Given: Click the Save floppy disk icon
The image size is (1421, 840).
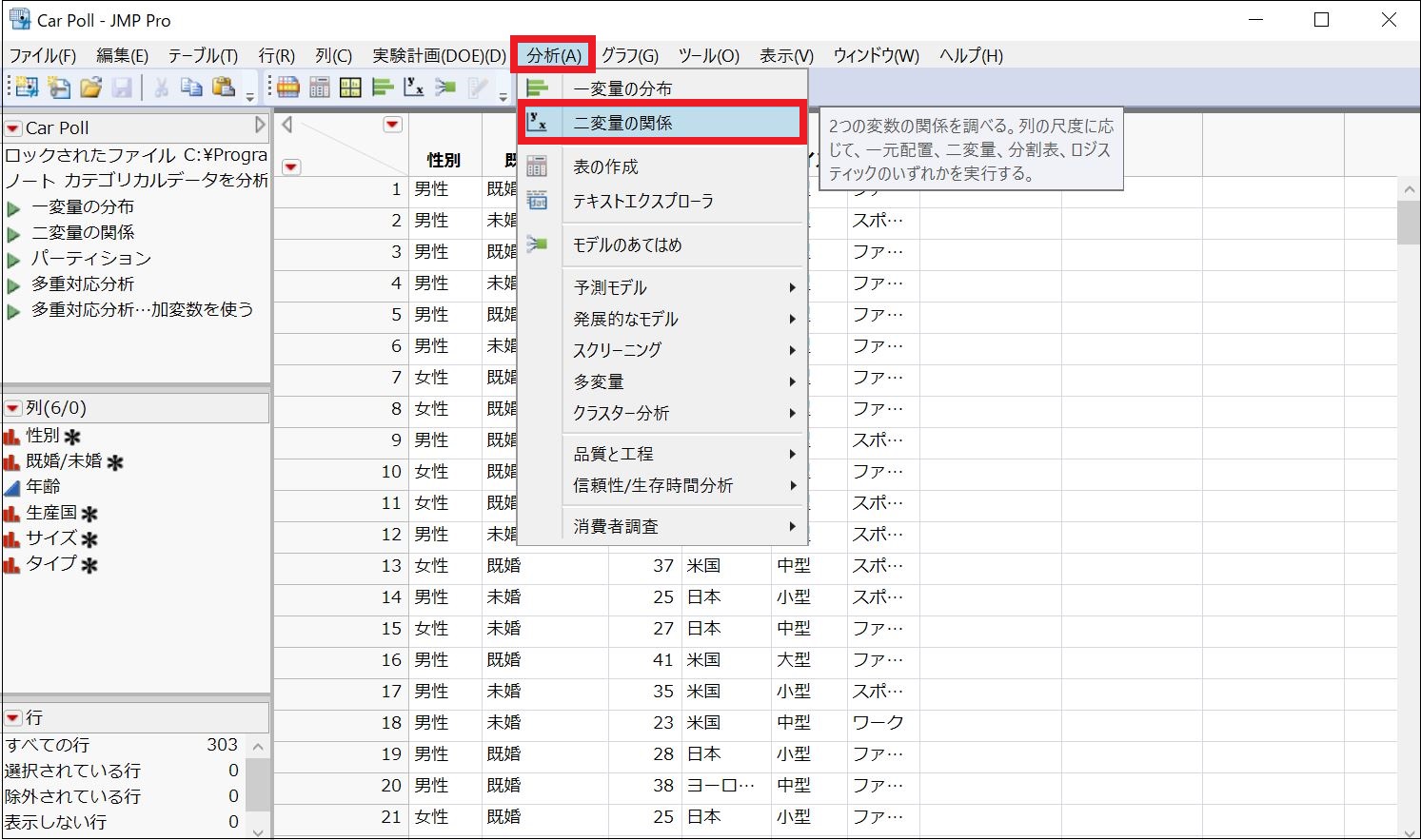Looking at the screenshot, I should tap(122, 88).
